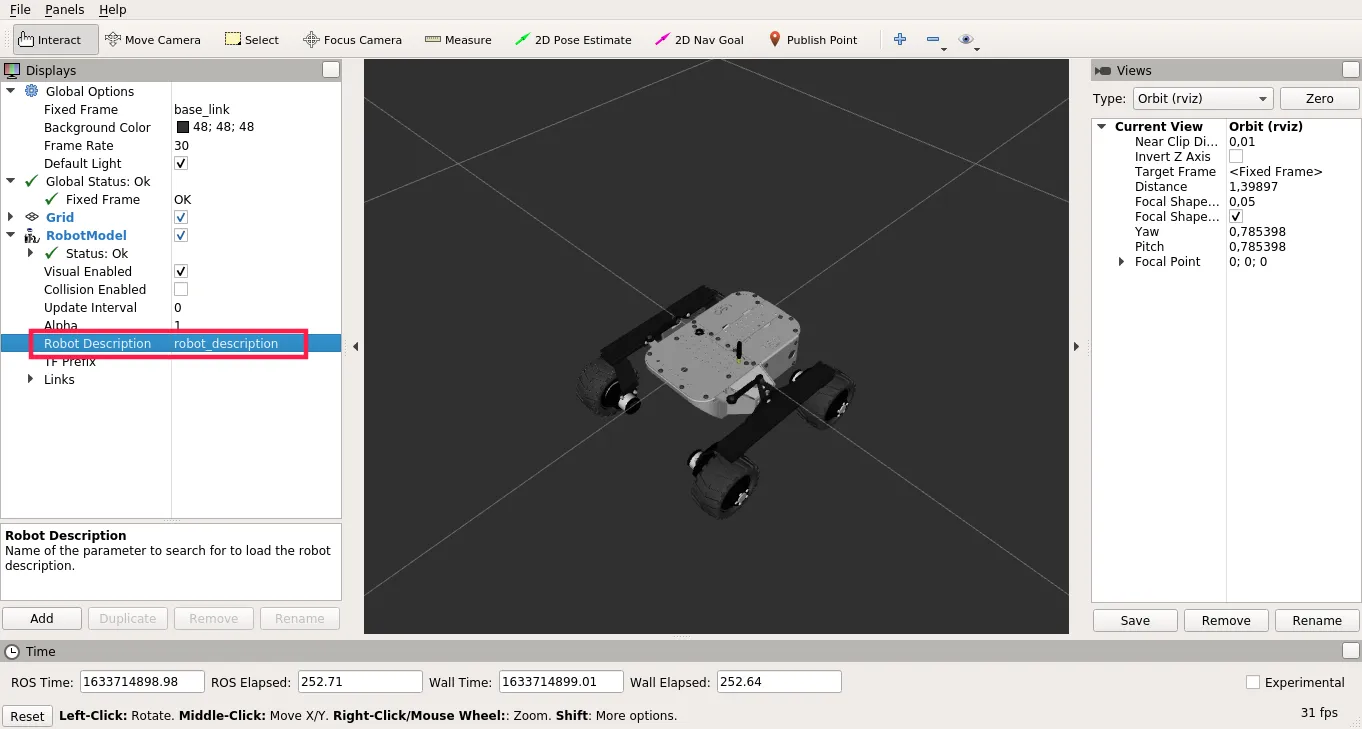Switch to the Select tool
The width and height of the screenshot is (1362, 729).
(x=251, y=39)
